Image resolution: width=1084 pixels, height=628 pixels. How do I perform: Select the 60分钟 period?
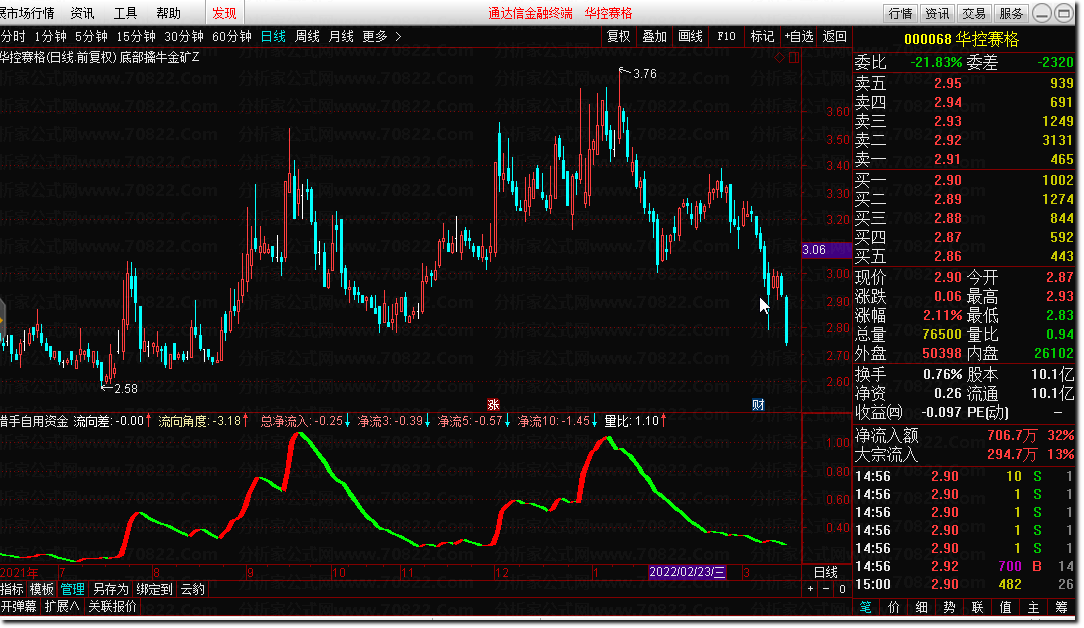[232, 36]
